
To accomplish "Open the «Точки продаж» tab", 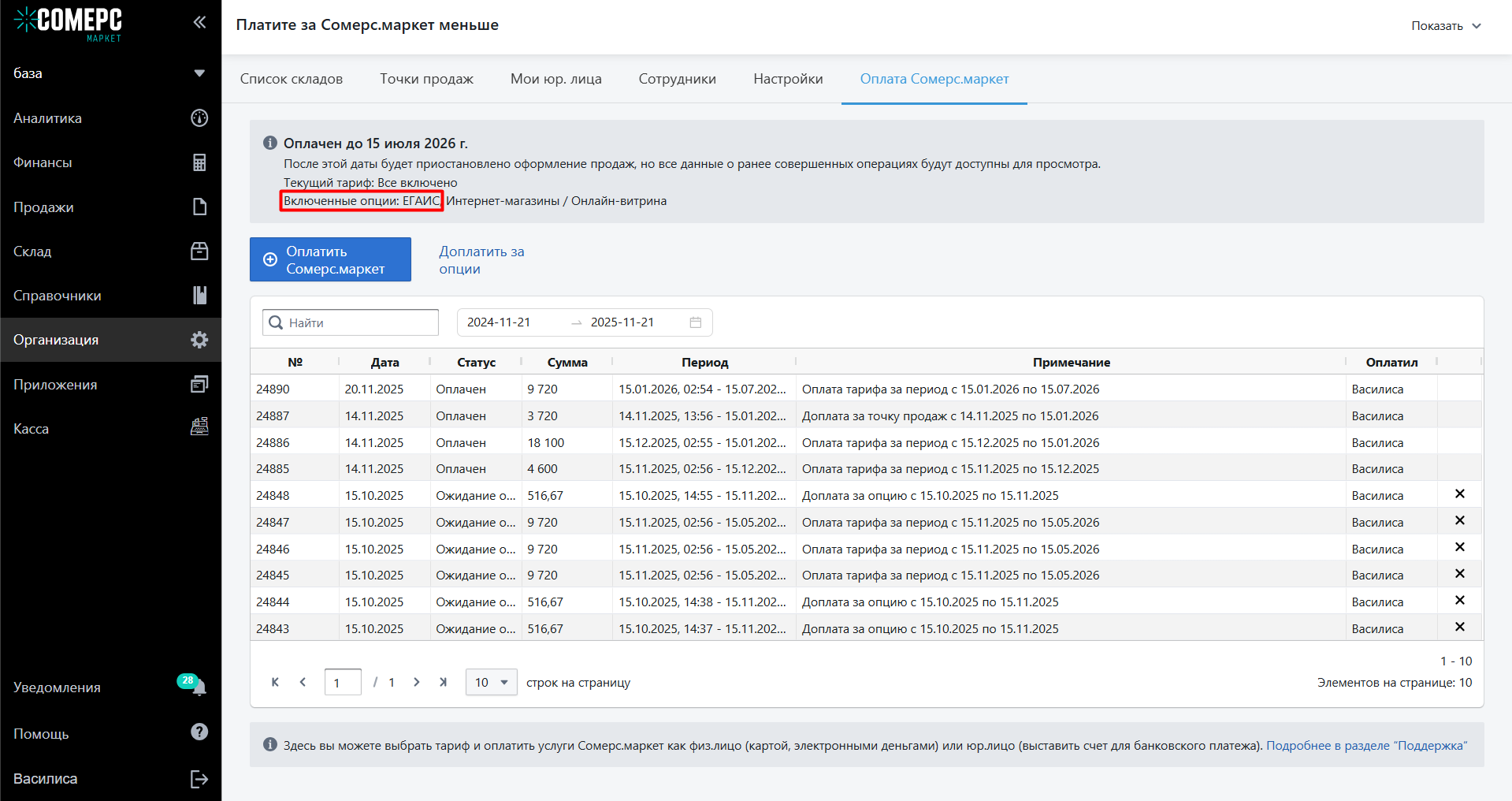I will click(x=426, y=79).
